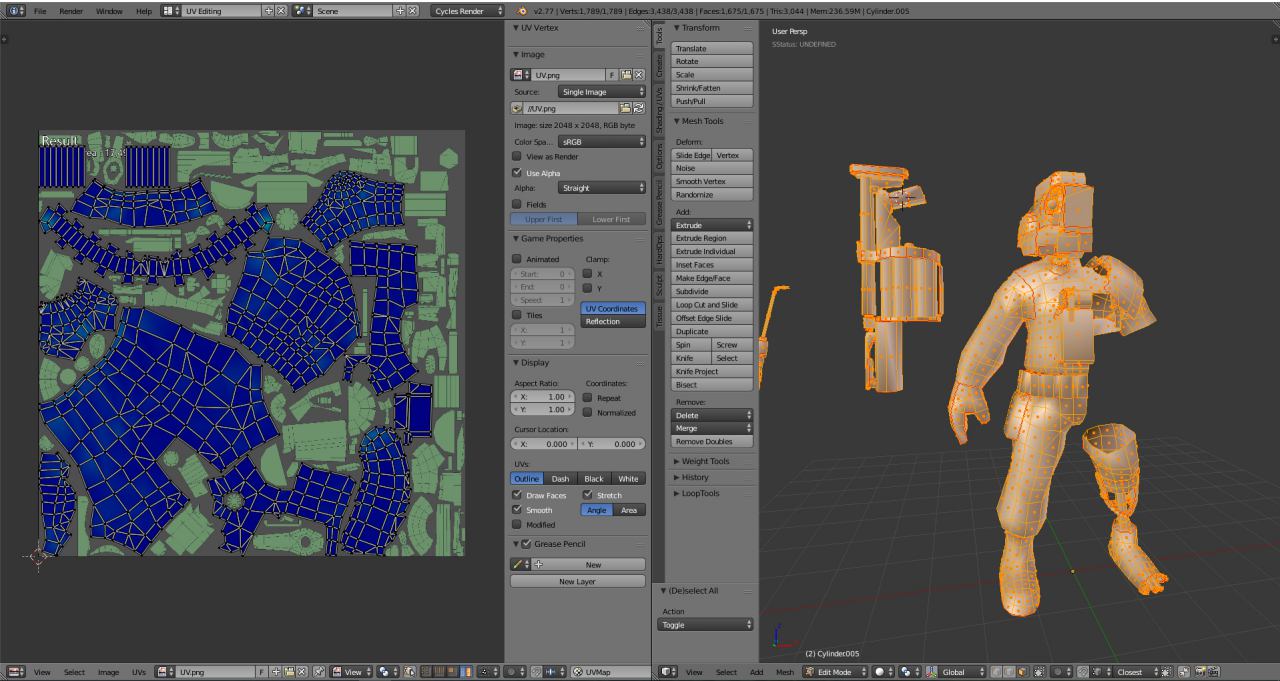This screenshot has width=1280, height=681.
Task: Enable the Fields checkbox
Action: click(x=517, y=204)
